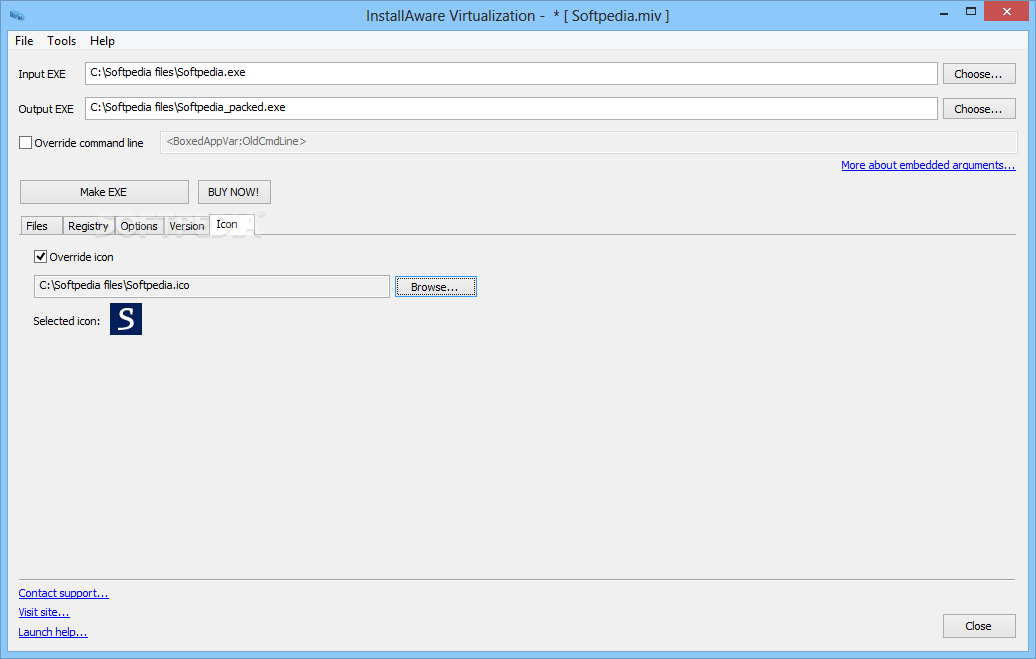The height and width of the screenshot is (659, 1036).
Task: Follow the Visit site link
Action: coord(44,612)
